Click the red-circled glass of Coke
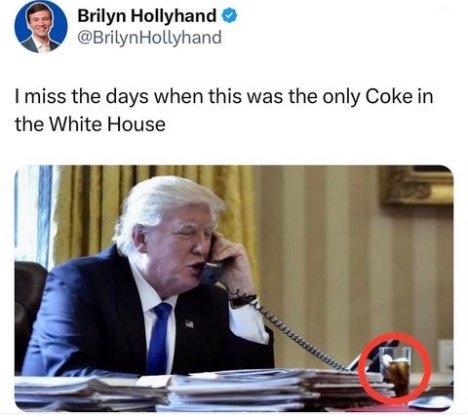The width and height of the screenshot is (468, 417). click(396, 371)
